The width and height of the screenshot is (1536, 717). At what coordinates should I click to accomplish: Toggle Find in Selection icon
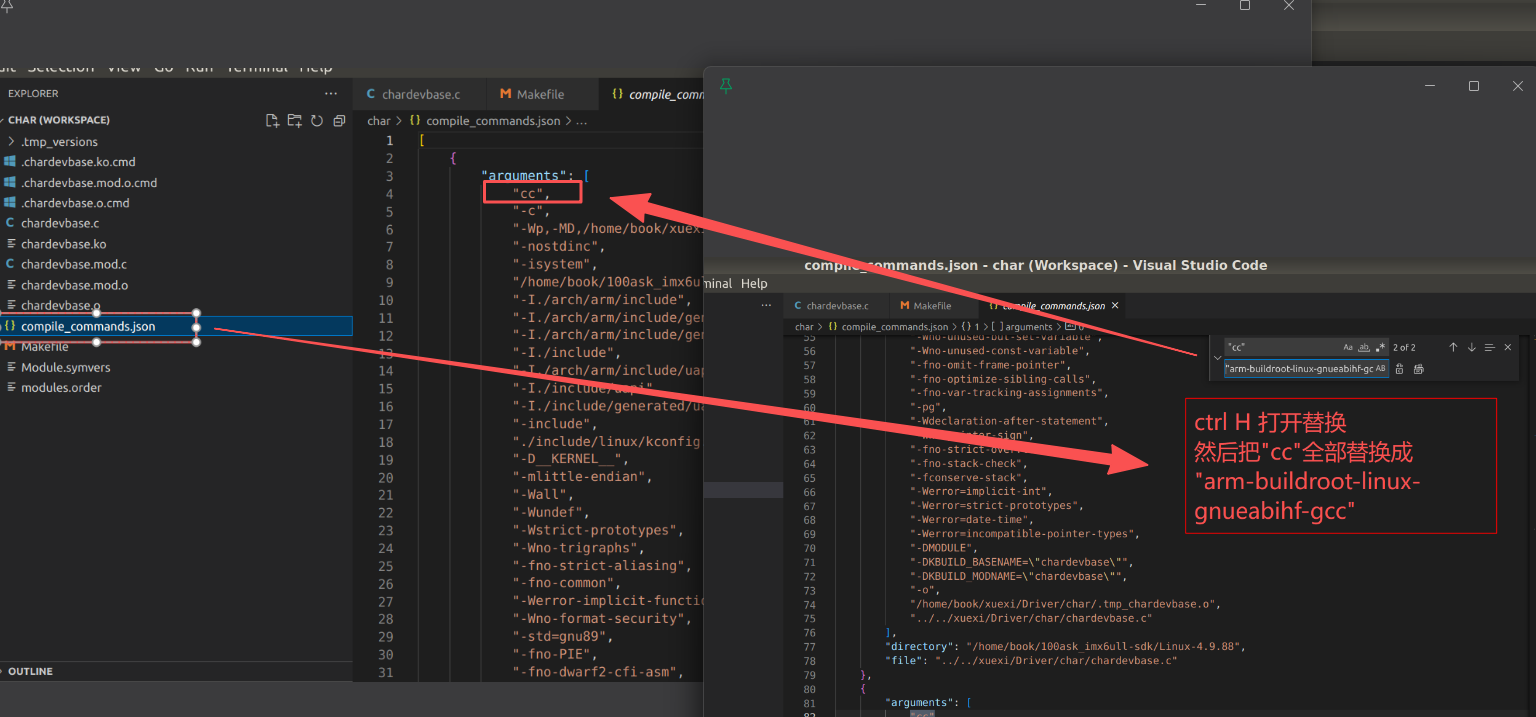click(x=1489, y=347)
